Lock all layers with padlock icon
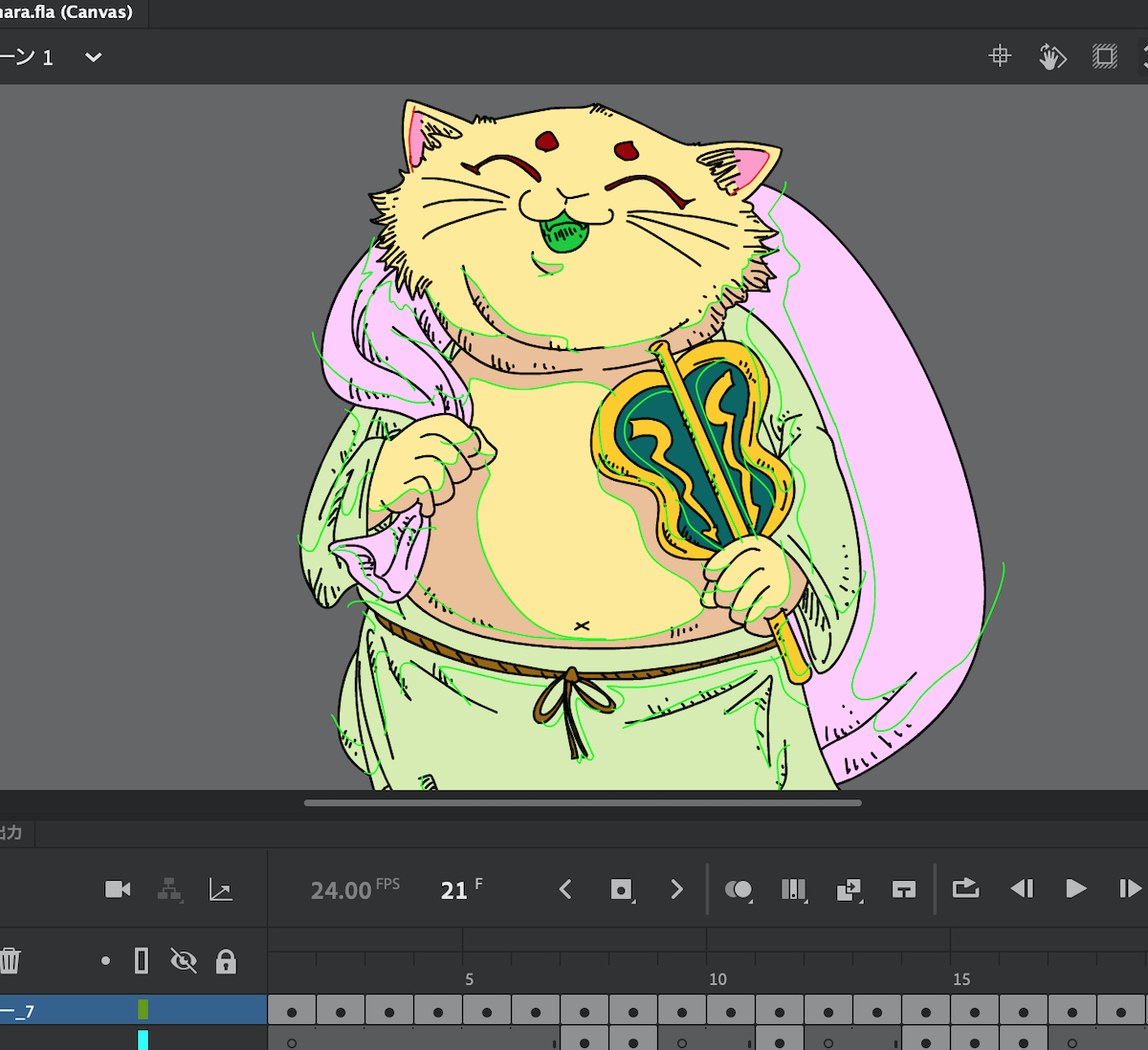 226,961
